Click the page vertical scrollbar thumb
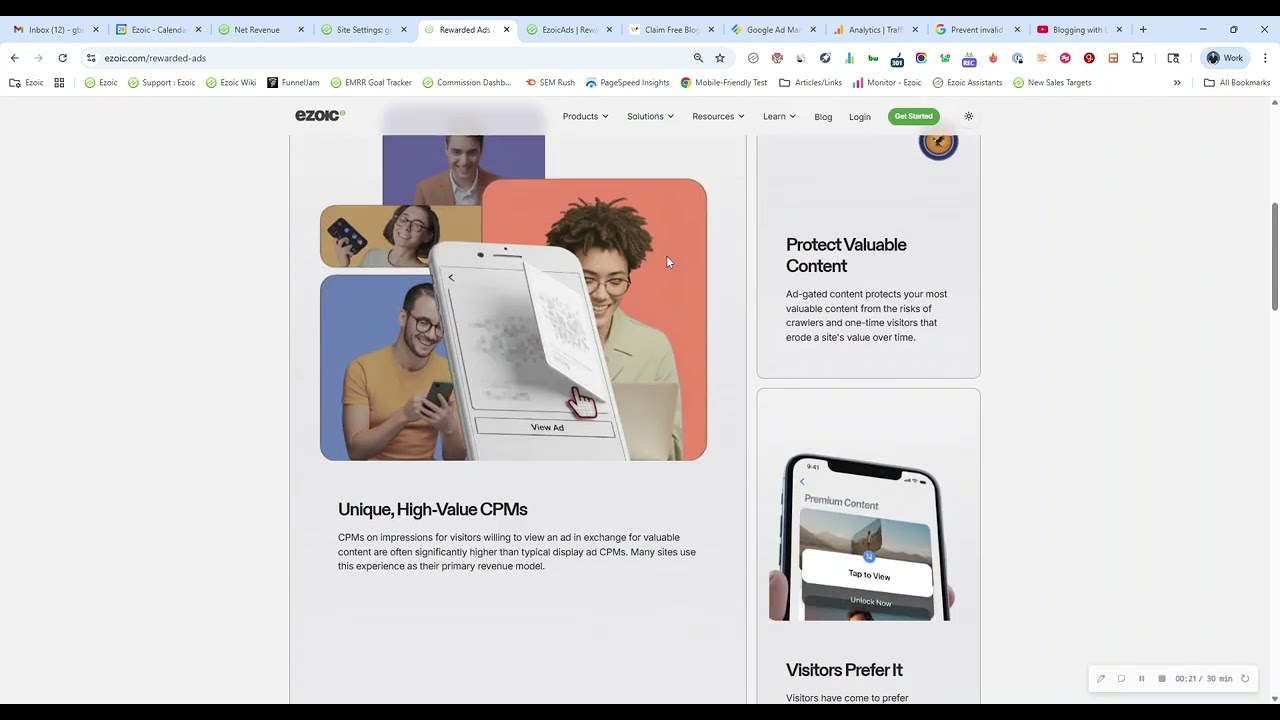 pyautogui.click(x=1274, y=256)
